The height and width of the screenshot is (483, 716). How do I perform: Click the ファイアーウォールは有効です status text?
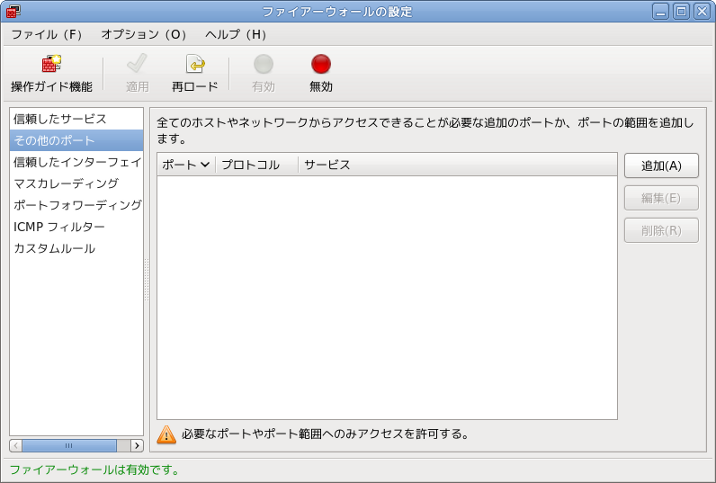[95, 470]
